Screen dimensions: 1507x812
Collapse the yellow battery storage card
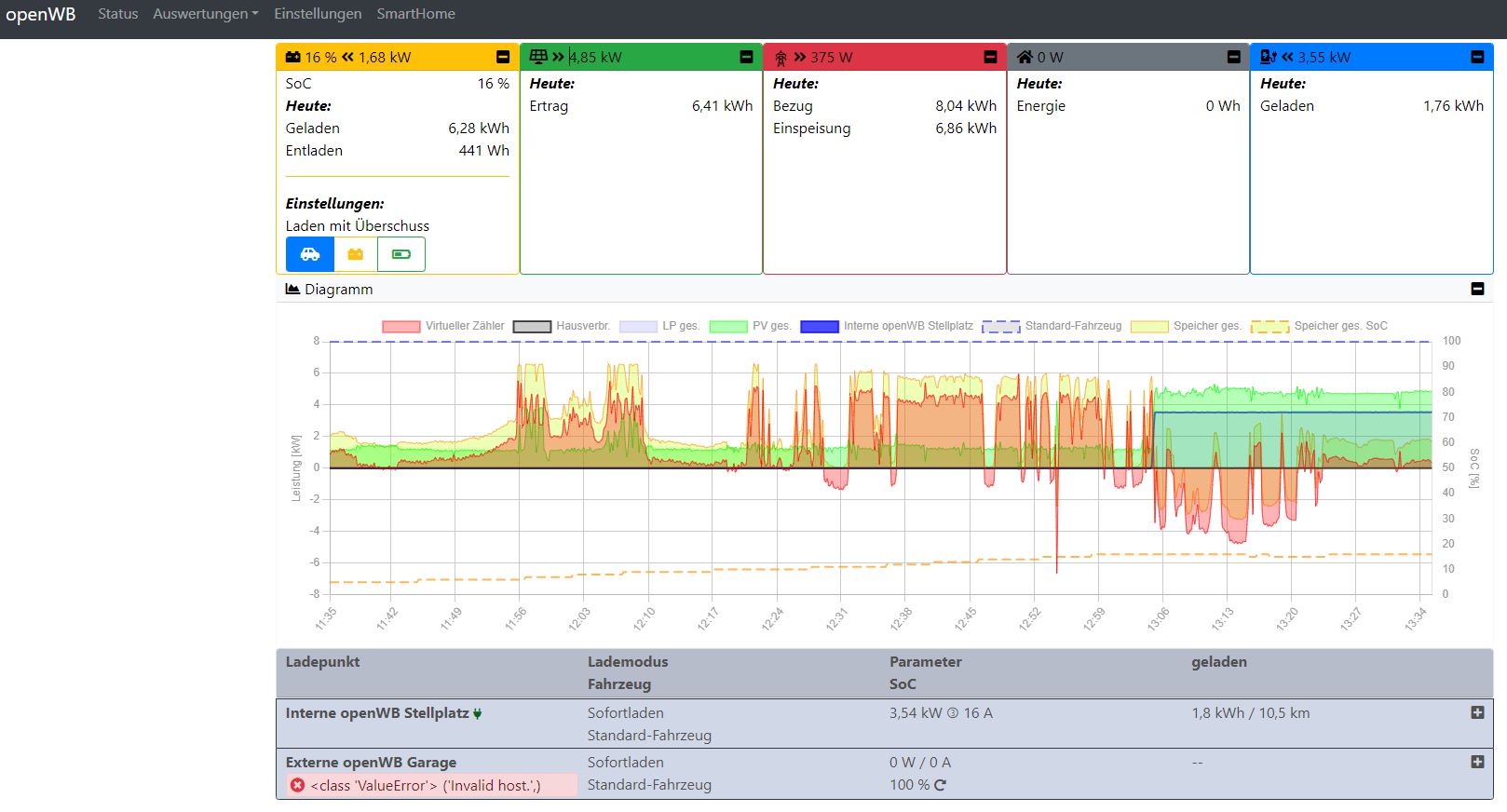pyautogui.click(x=503, y=57)
